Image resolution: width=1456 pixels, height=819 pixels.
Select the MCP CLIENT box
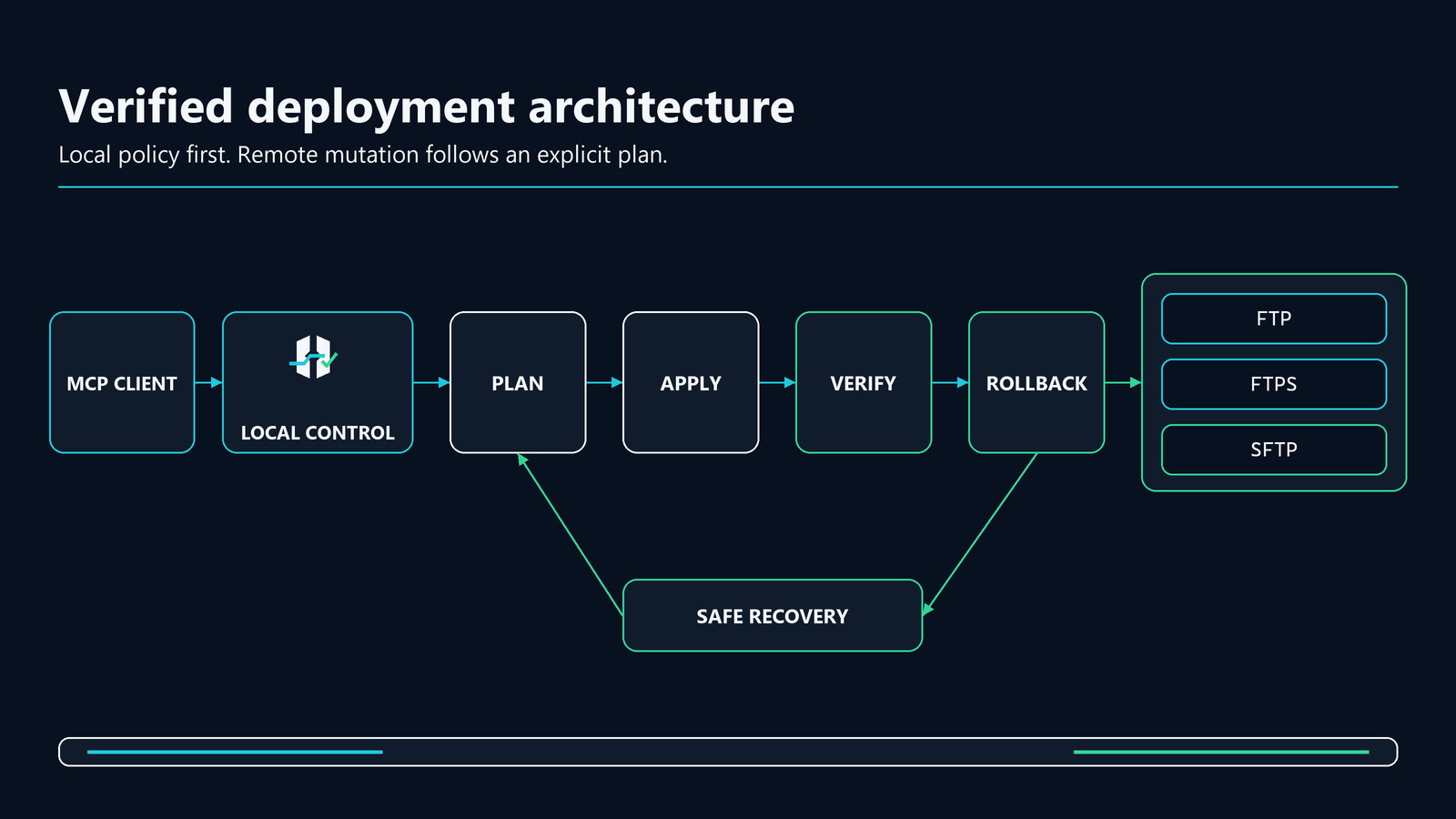pos(122,382)
